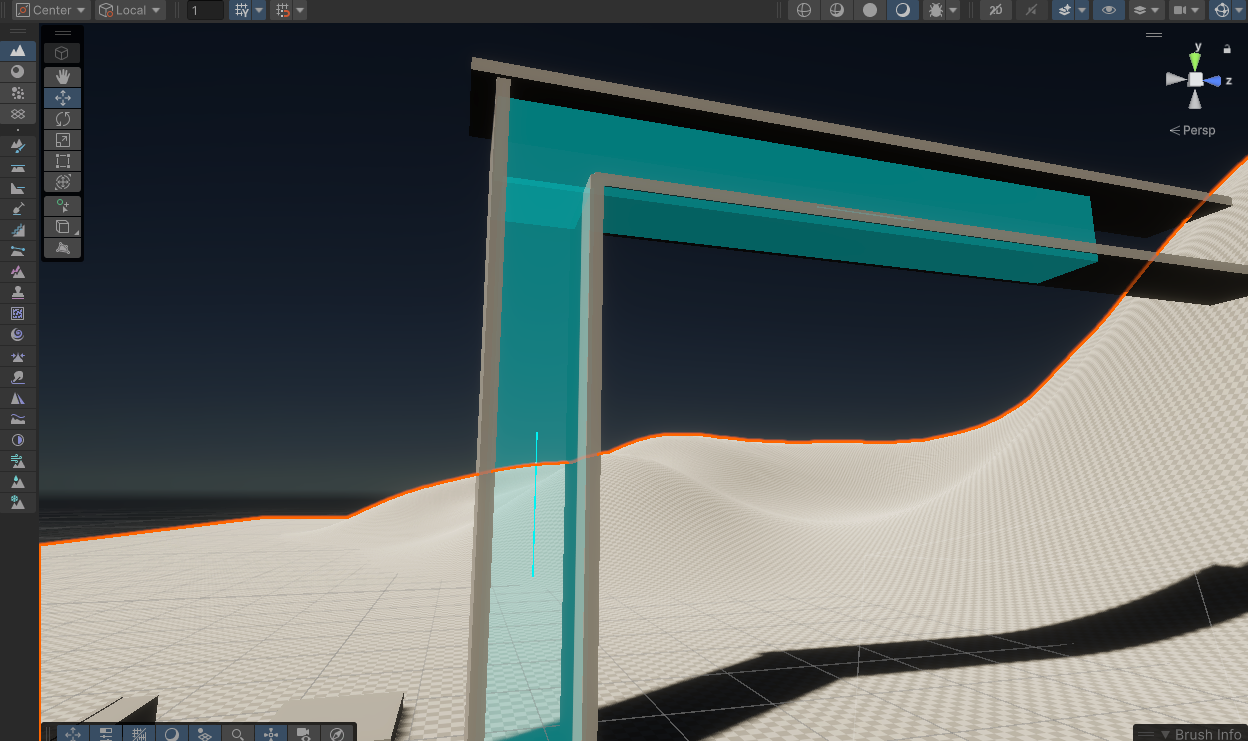This screenshot has width=1248, height=741.
Task: Open the debug draw mode dropdown arrow
Action: tap(953, 10)
